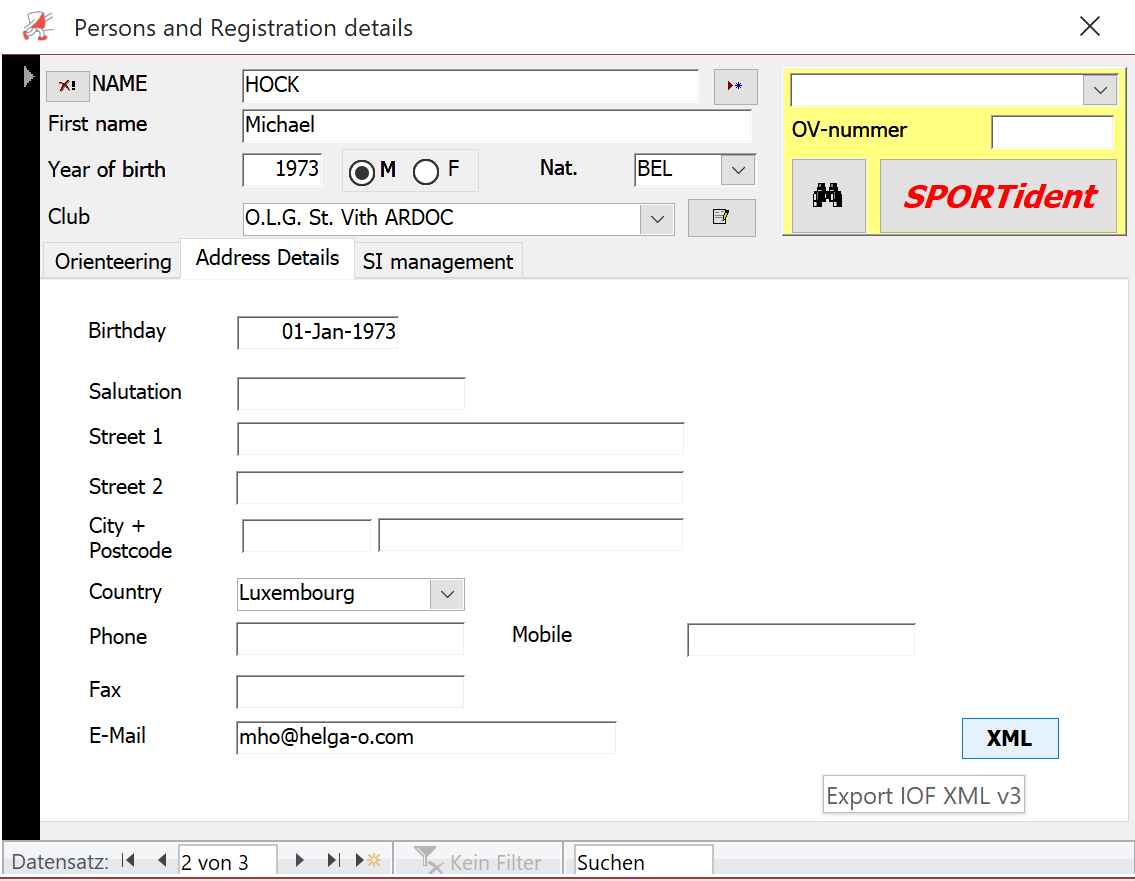Click the Fax input field
1135x881 pixels.
350,691
